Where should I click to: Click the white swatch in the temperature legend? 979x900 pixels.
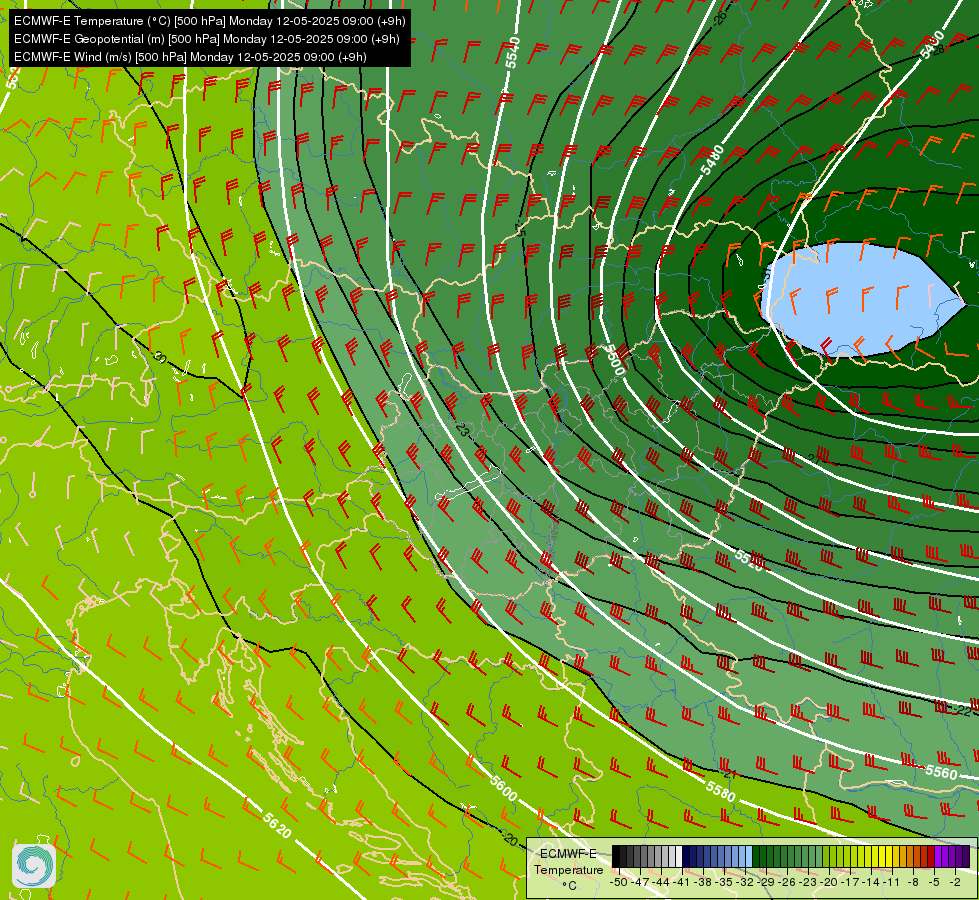click(679, 856)
